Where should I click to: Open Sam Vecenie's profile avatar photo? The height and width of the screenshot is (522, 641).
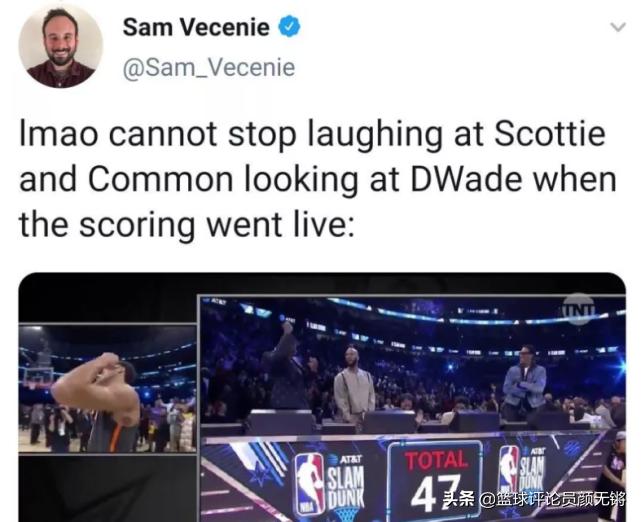tap(61, 46)
